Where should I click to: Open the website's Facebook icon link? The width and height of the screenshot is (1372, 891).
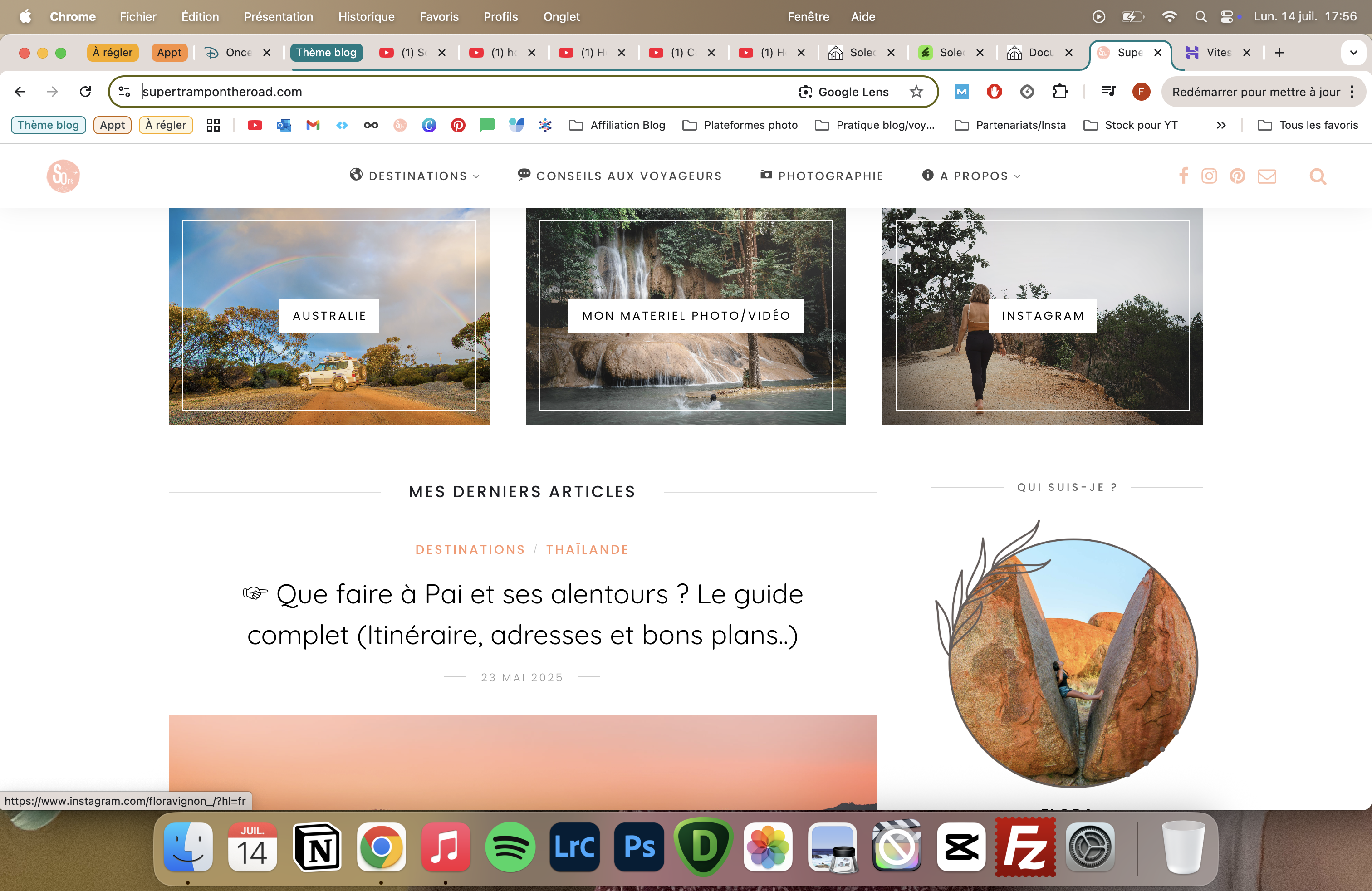pyautogui.click(x=1184, y=176)
